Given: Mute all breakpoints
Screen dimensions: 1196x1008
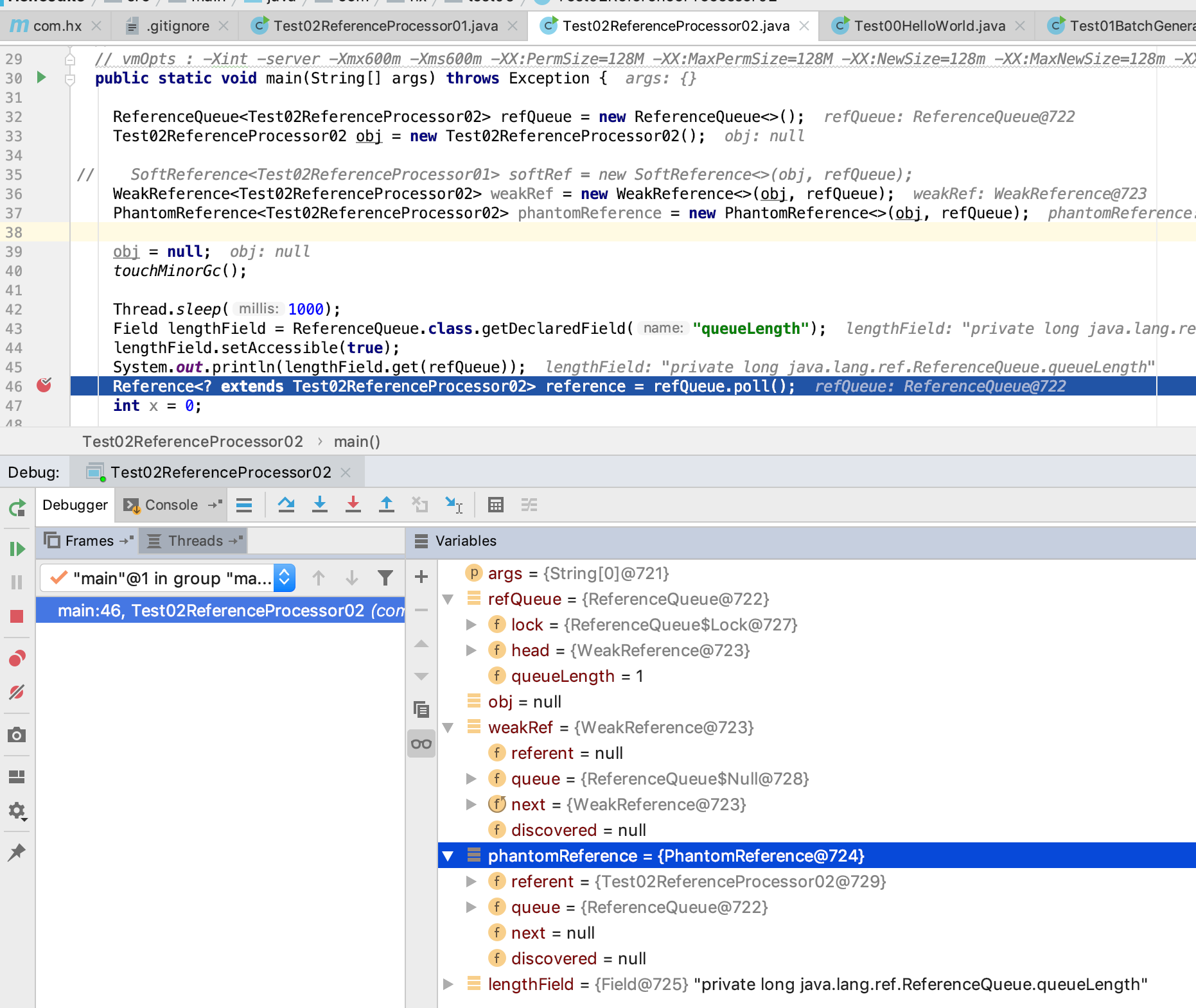Looking at the screenshot, I should [x=17, y=692].
